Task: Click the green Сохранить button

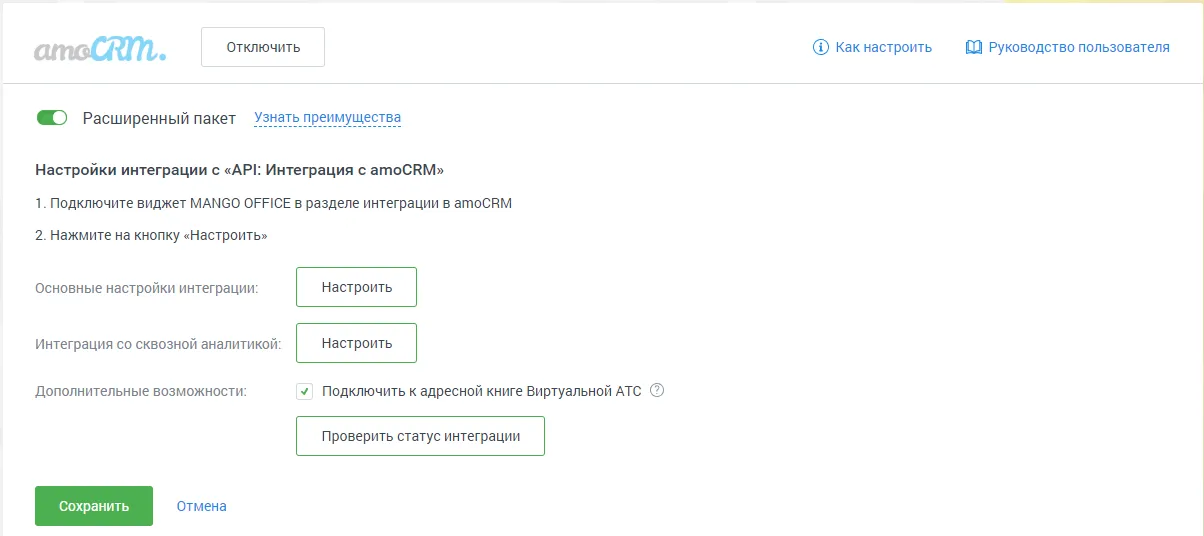Action: (94, 506)
